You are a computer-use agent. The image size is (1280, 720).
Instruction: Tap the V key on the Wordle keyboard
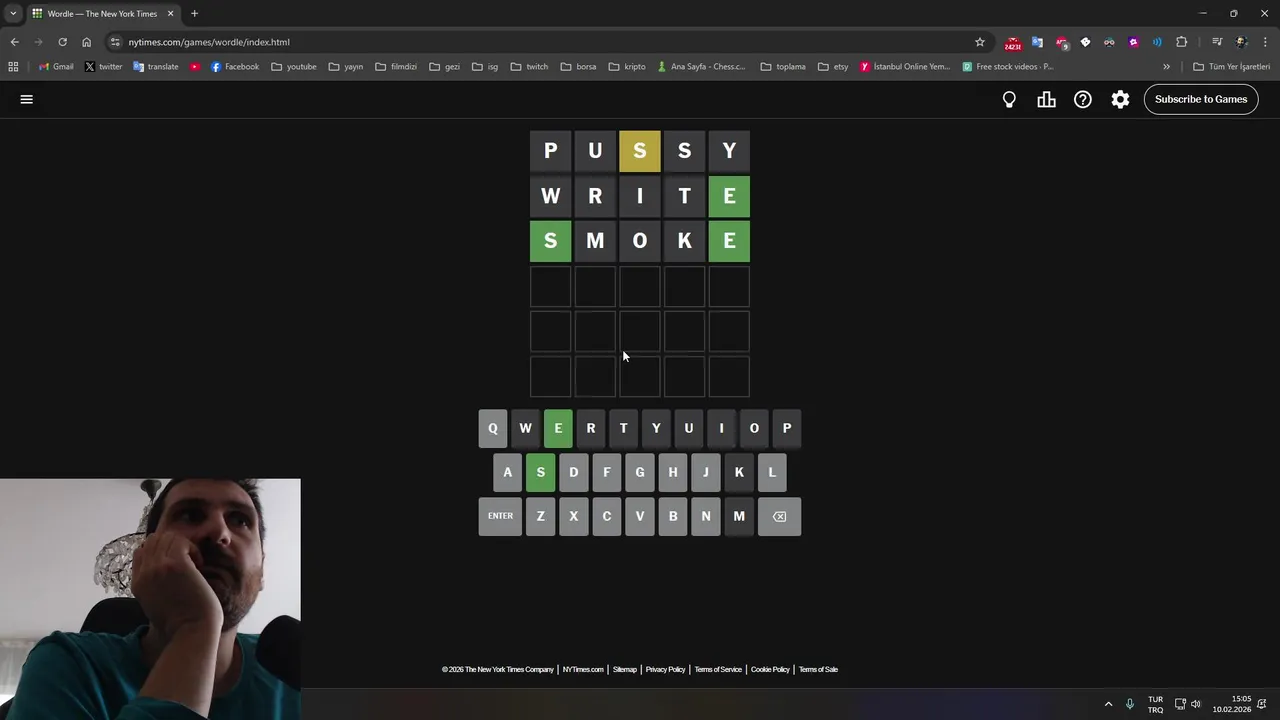(x=640, y=516)
